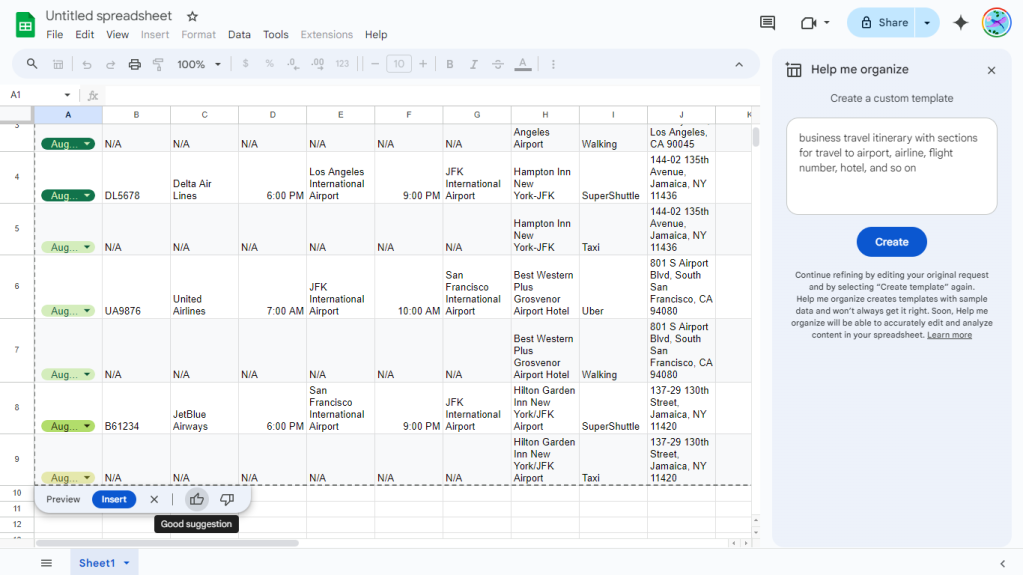Image resolution: width=1023 pixels, height=575 pixels.
Task: Increase decimal places
Action: [318, 64]
